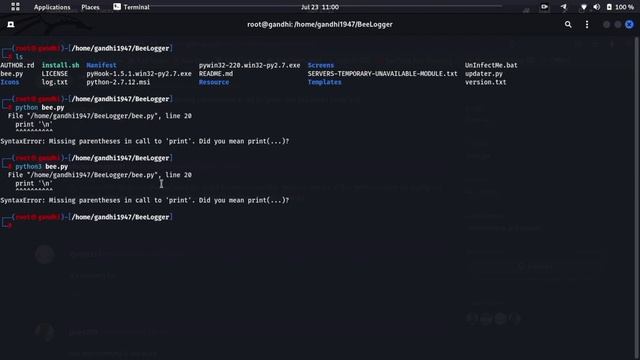Click the paper plane tray icon
This screenshot has height=360, width=640.
point(563,7)
